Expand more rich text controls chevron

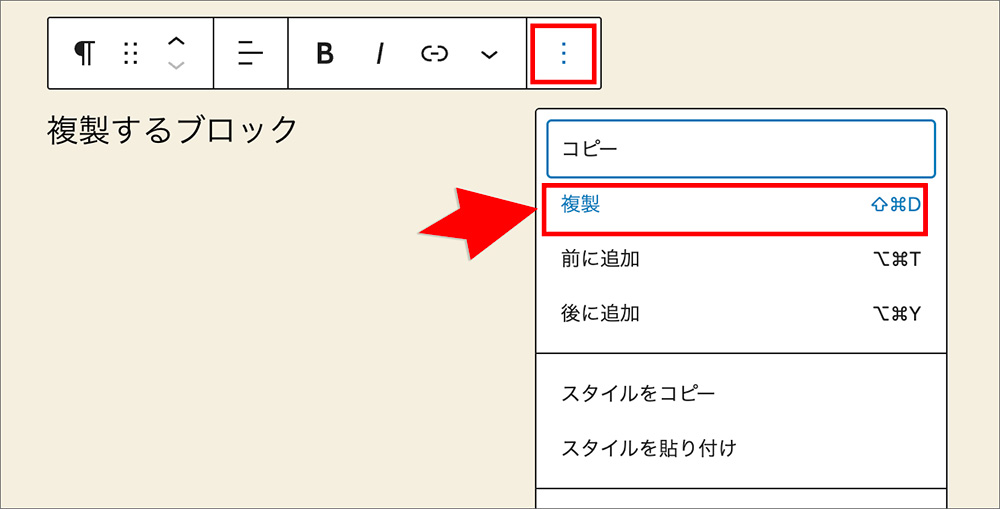489,54
